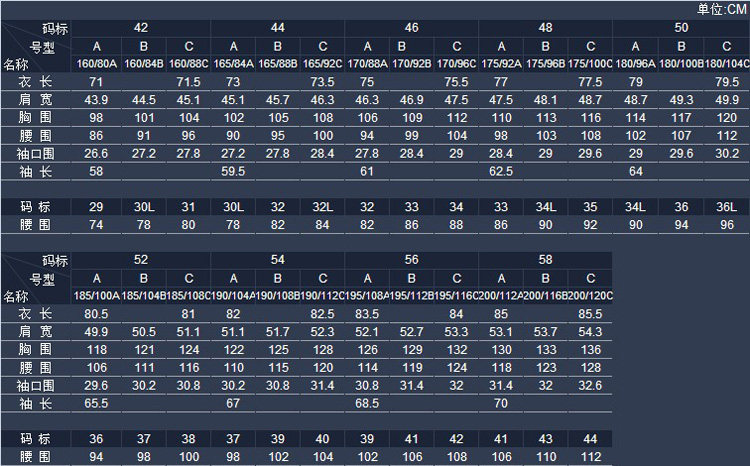Viewport: 750px width, 466px height.
Task: Select sleeve length value 62.5
Action: click(x=501, y=171)
